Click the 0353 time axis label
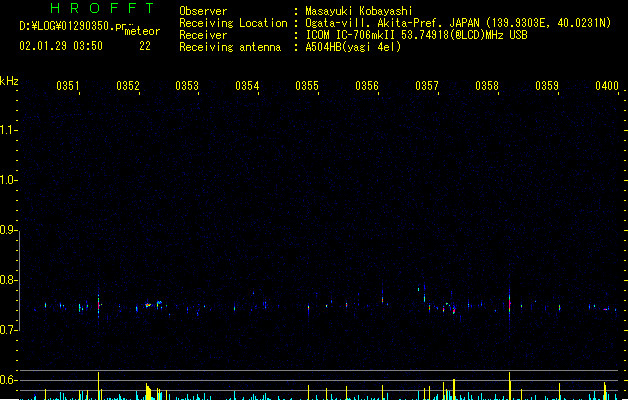Image resolution: width=629 pixels, height=400 pixels. (x=187, y=85)
